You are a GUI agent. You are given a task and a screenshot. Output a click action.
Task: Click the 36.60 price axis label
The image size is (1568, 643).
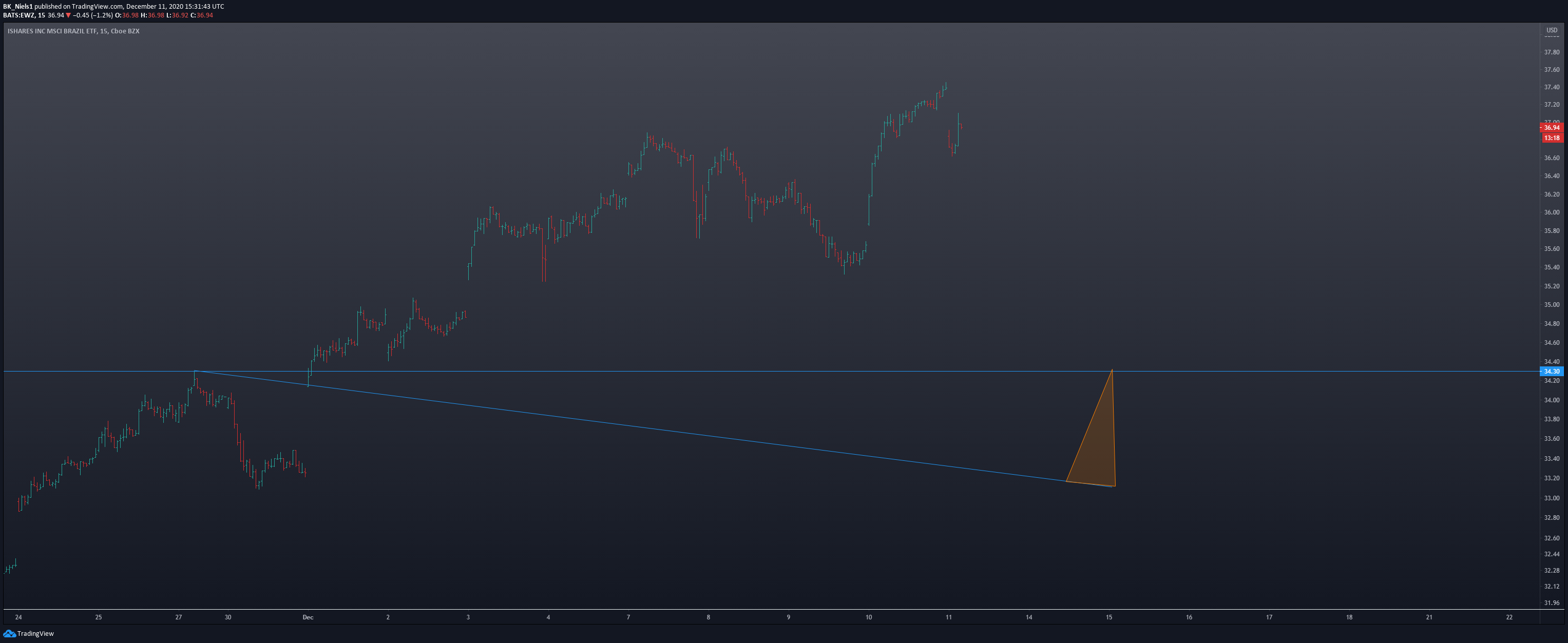click(x=1552, y=158)
